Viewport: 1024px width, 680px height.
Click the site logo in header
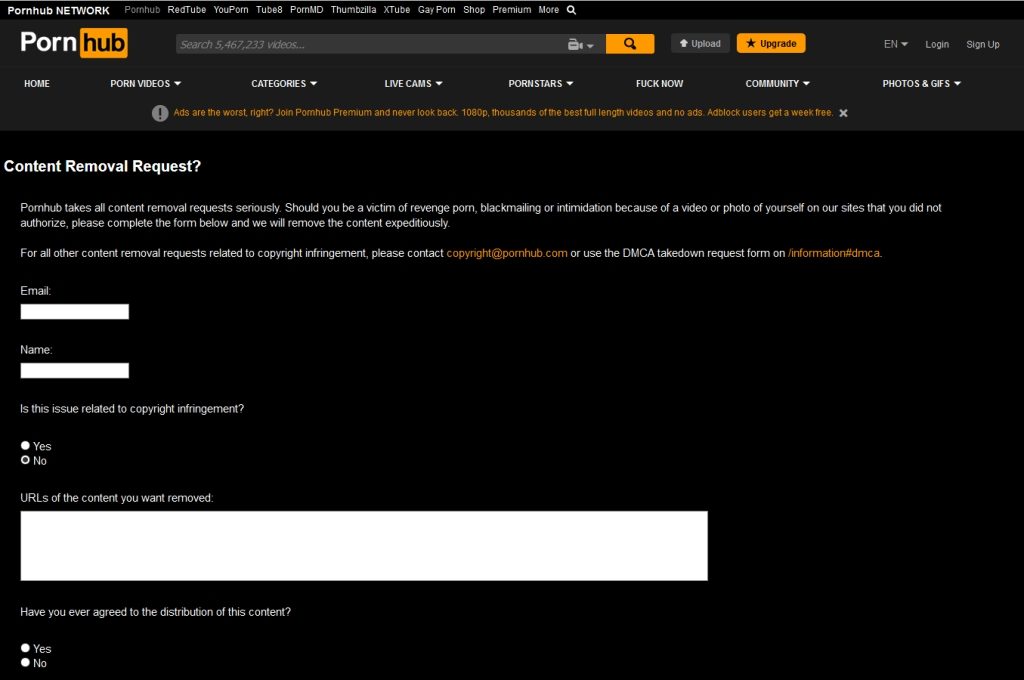(74, 43)
